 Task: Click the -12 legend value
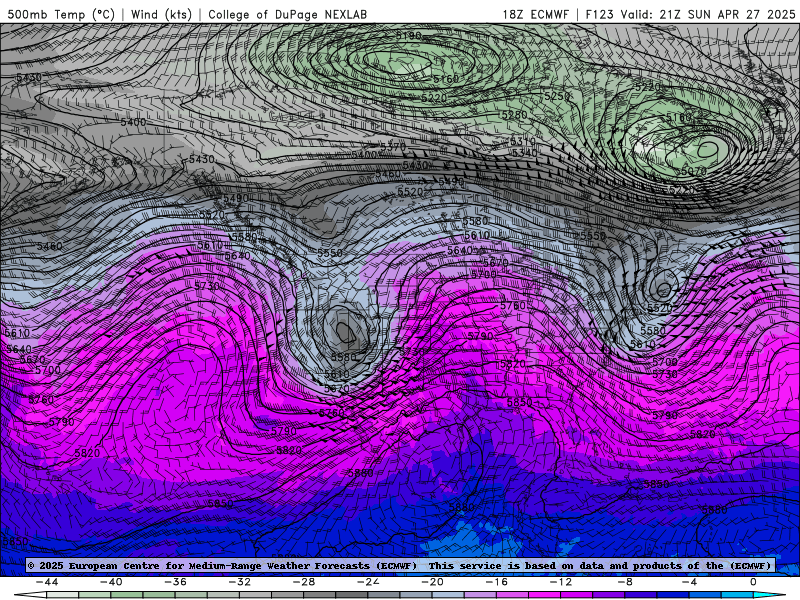(561, 582)
